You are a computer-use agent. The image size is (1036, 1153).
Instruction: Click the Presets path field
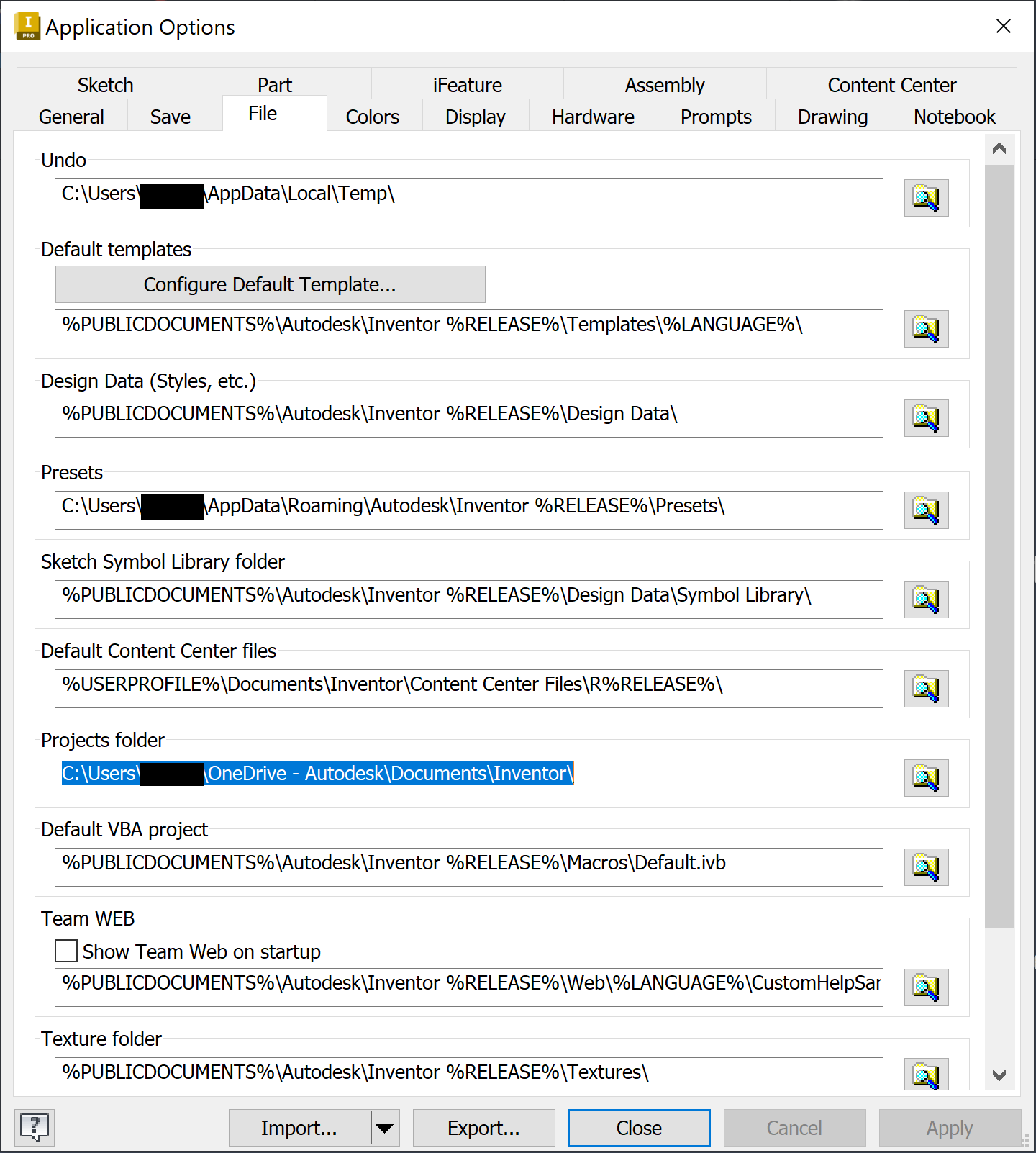469,510
